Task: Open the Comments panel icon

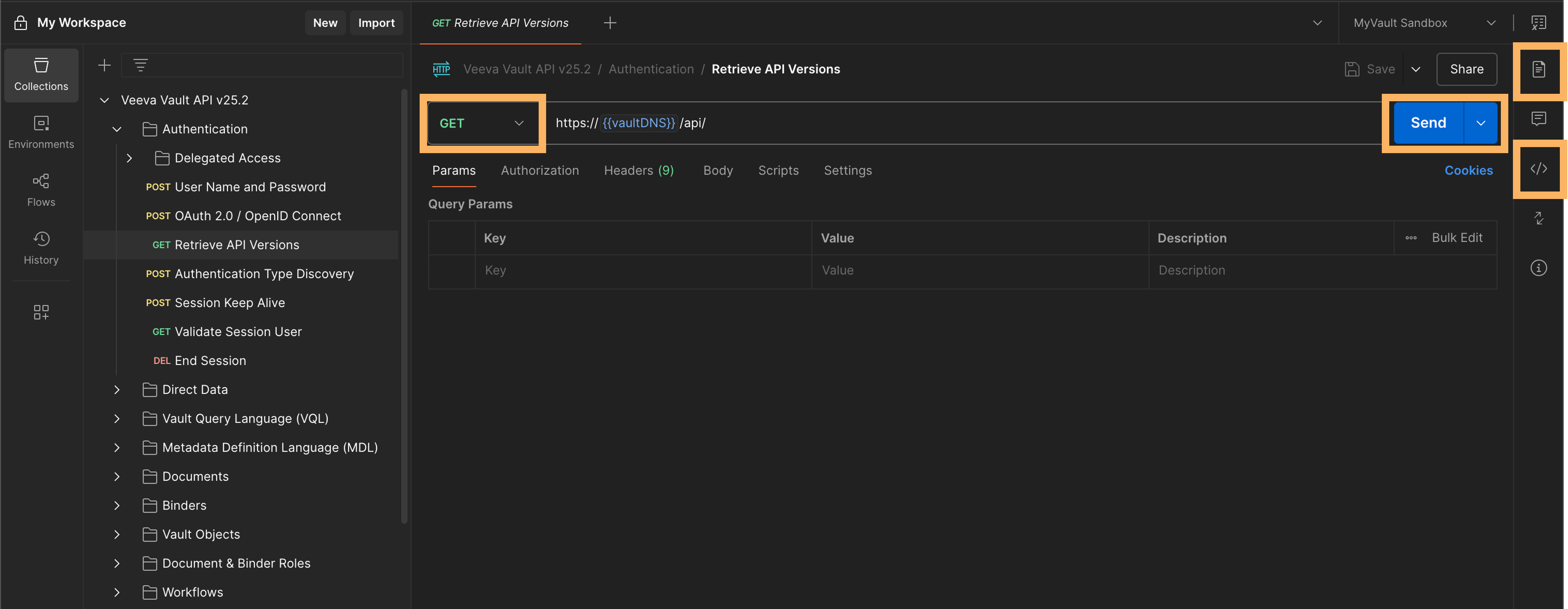Action: [1538, 119]
